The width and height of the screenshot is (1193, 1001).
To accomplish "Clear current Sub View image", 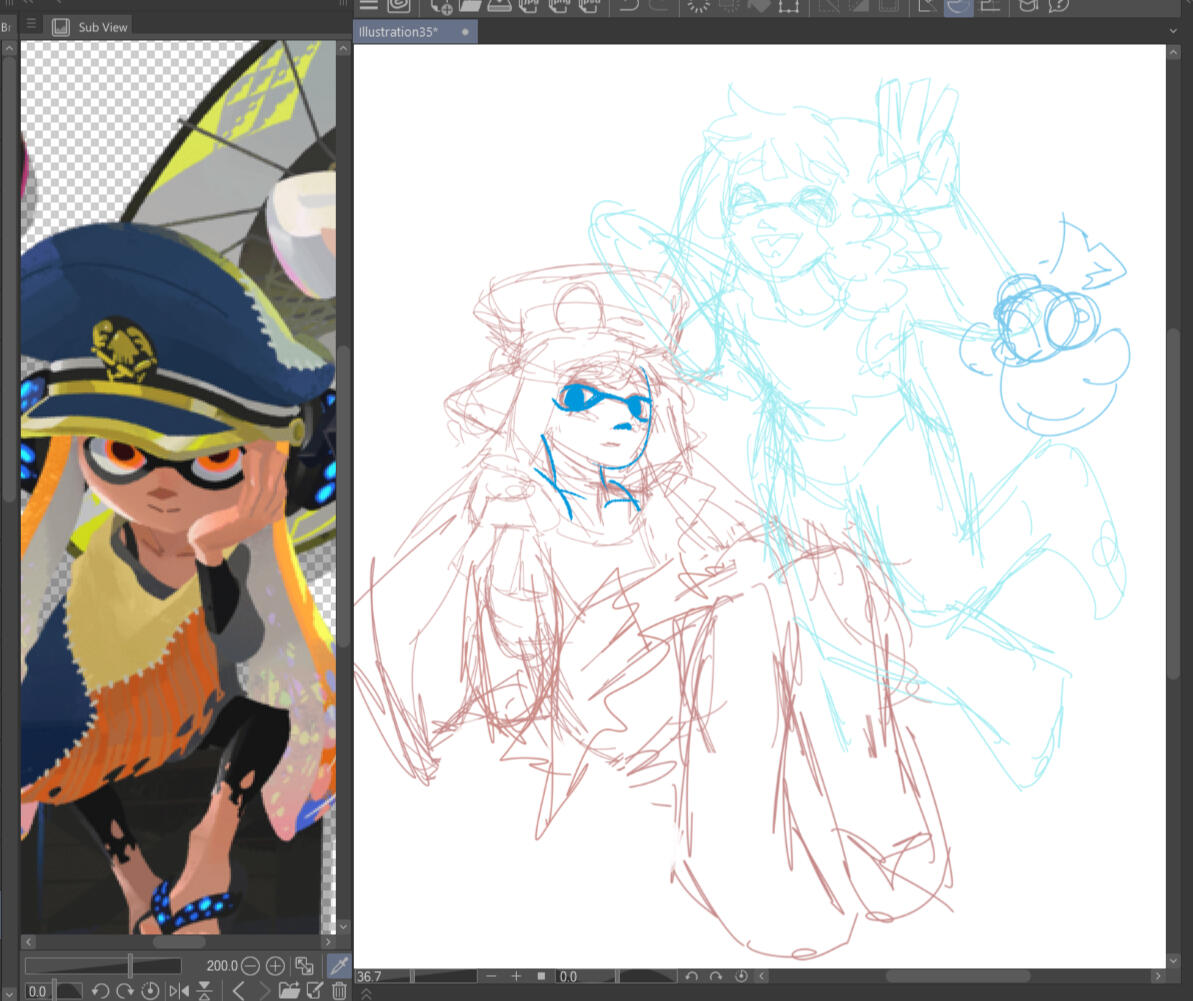I will pos(339,990).
